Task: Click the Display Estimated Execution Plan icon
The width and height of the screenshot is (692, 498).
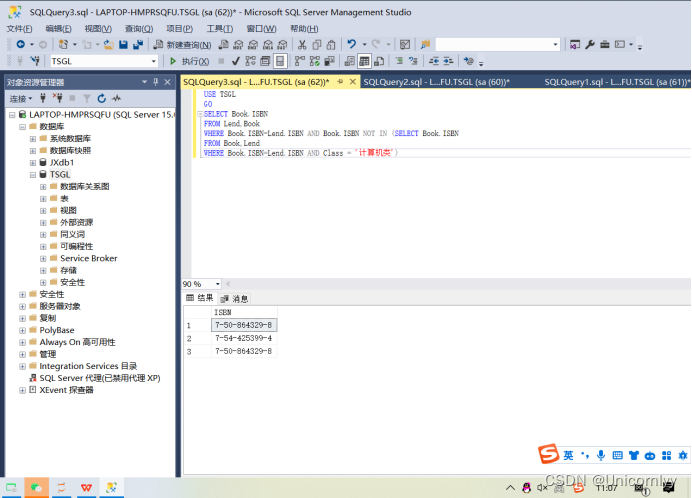Action: (x=250, y=61)
